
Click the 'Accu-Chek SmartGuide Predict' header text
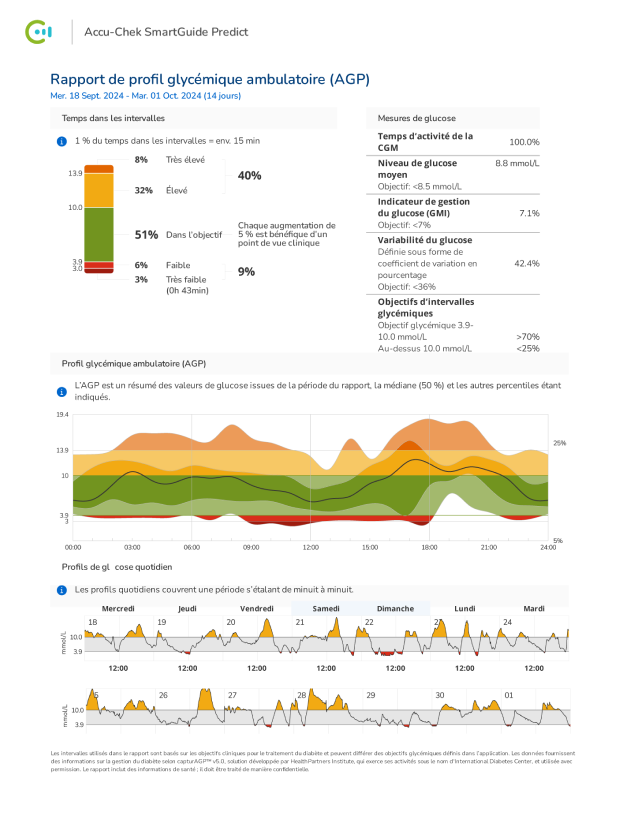(166, 32)
